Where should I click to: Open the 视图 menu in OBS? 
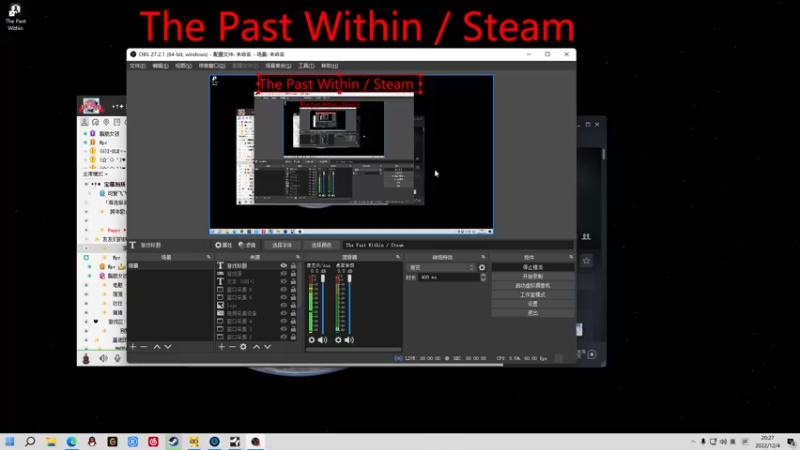(184, 66)
